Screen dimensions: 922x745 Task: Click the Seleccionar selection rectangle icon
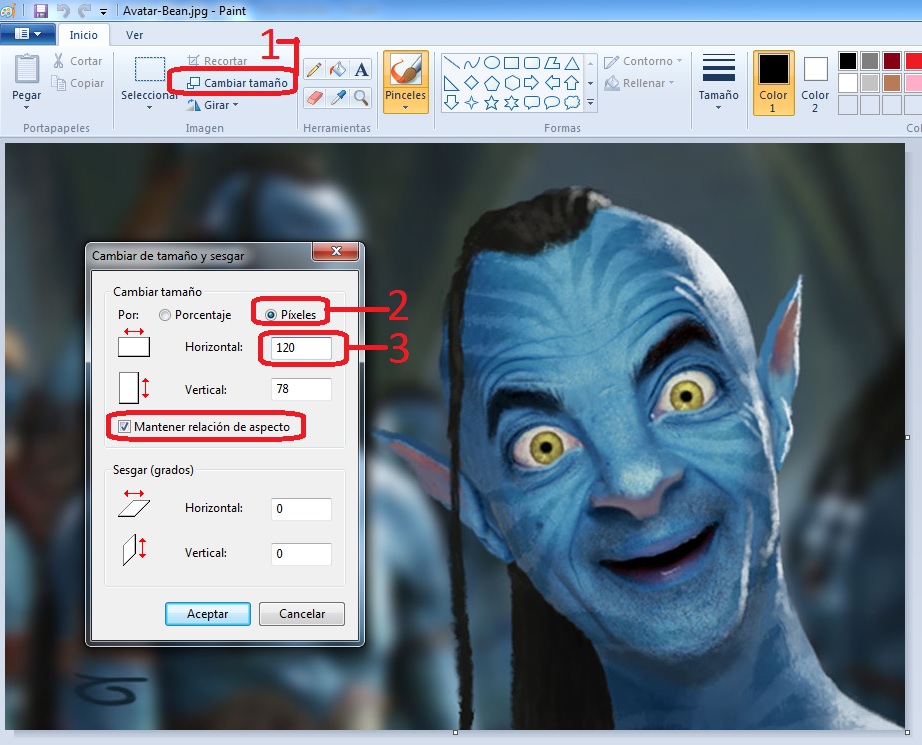[x=149, y=69]
